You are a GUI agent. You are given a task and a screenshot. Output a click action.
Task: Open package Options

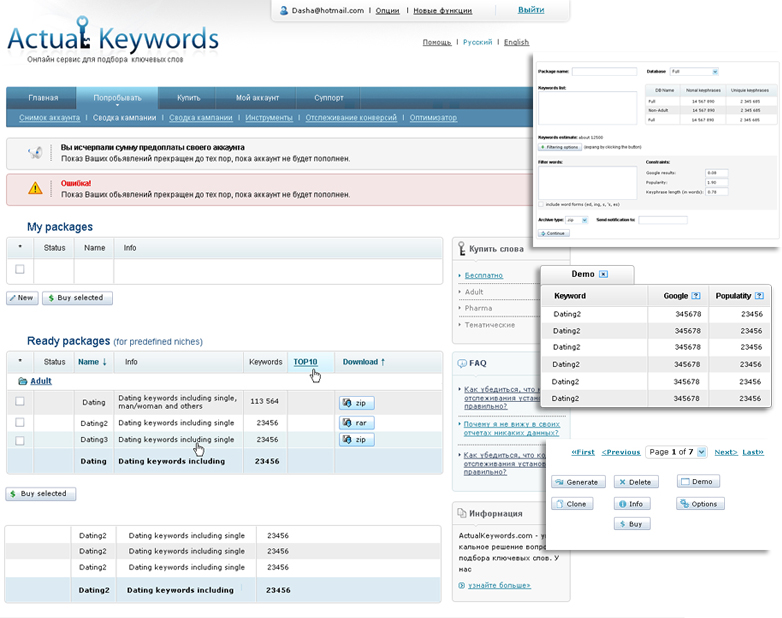coord(699,504)
